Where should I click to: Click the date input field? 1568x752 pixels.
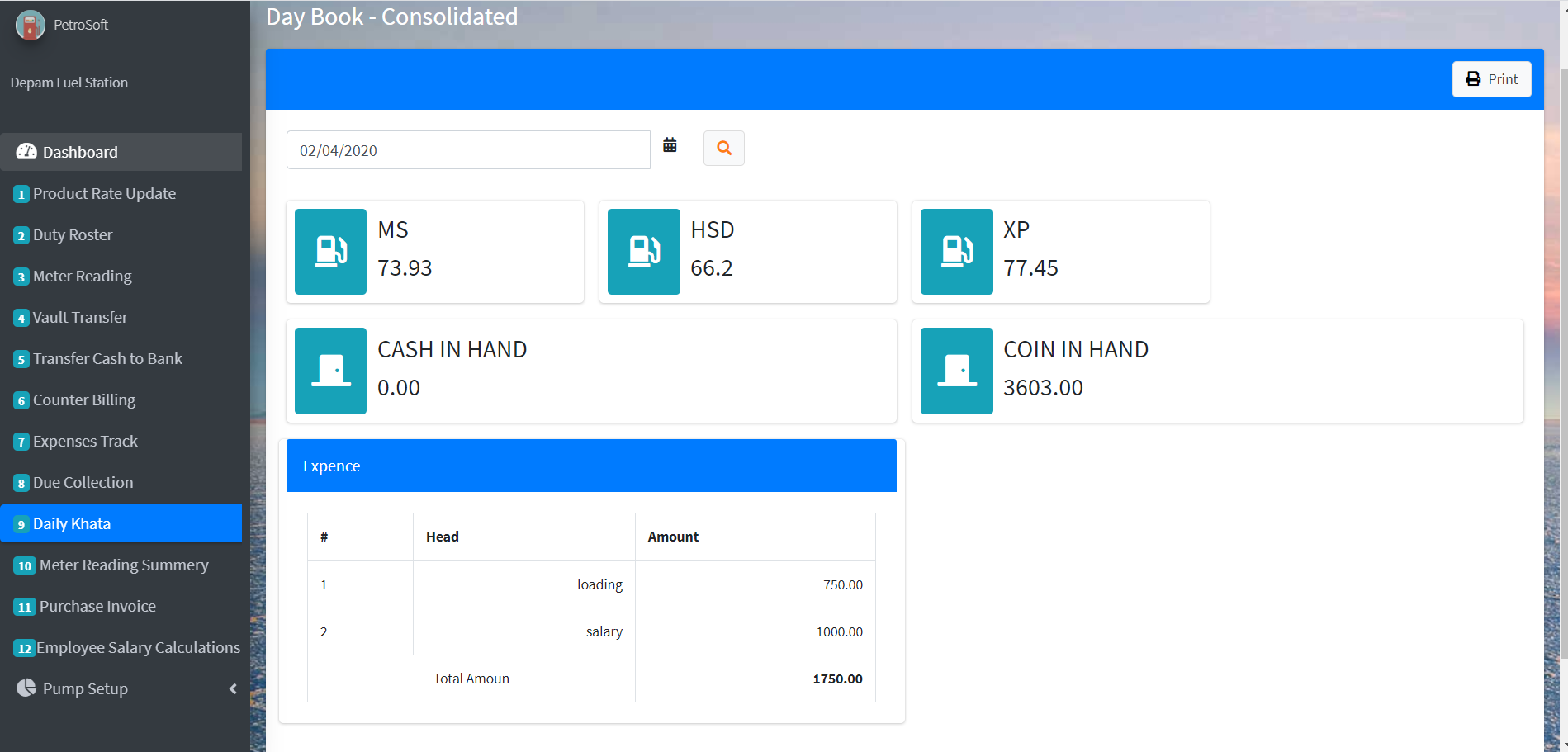pos(467,150)
